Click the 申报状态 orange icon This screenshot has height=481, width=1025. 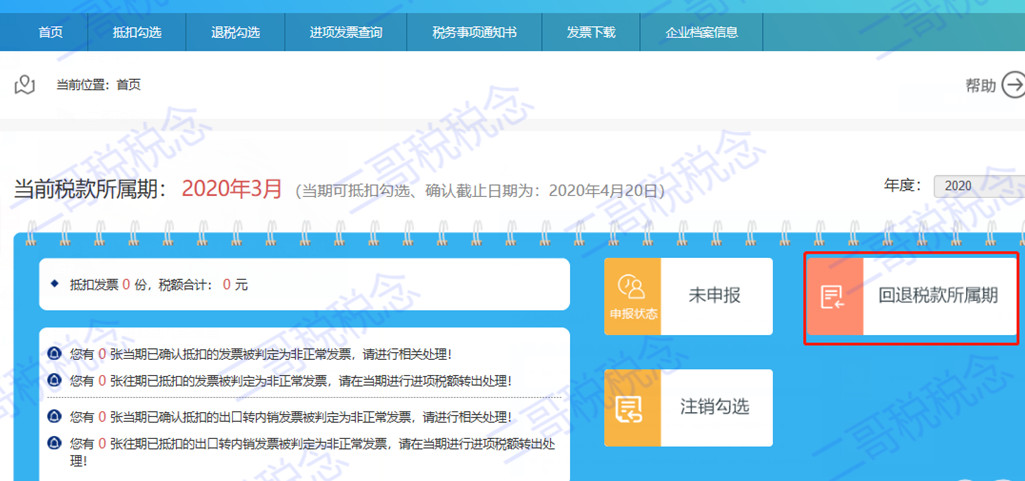tap(632, 296)
